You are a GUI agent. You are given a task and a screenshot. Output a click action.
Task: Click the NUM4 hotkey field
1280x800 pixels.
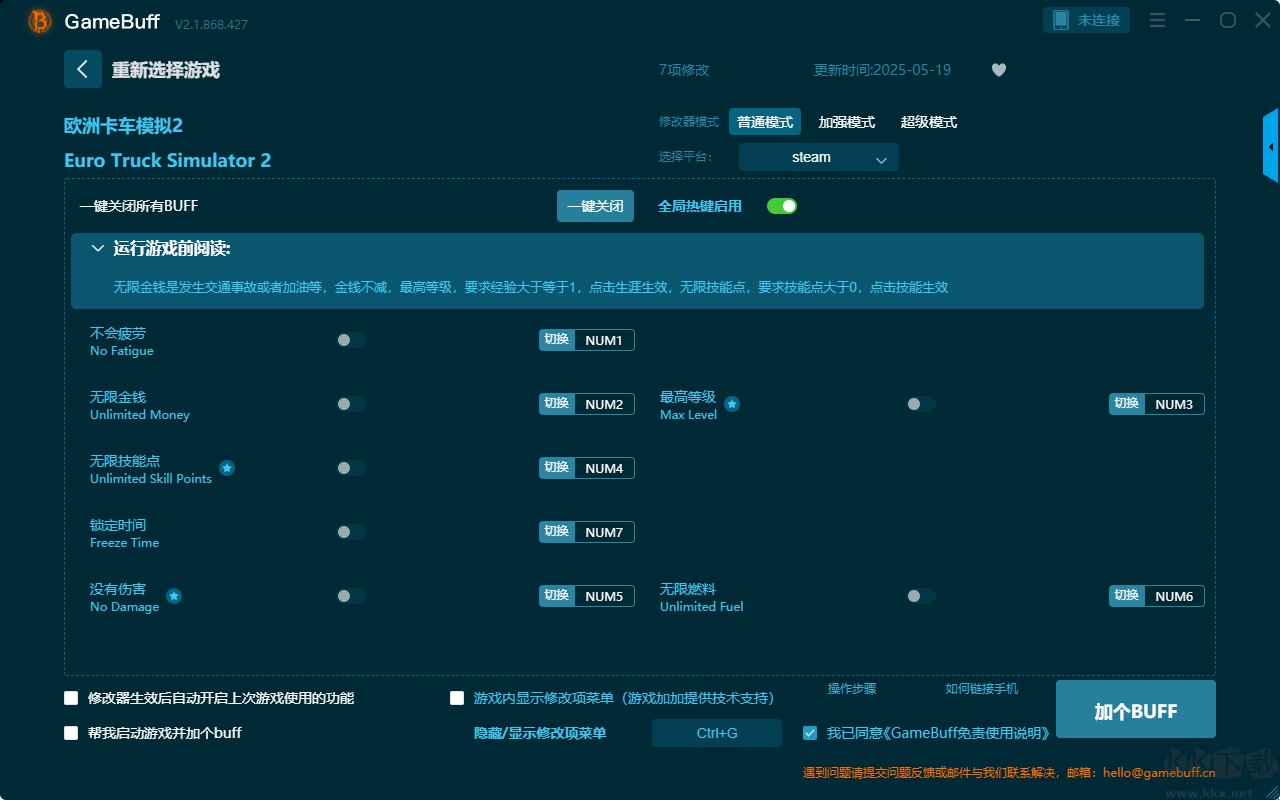pyautogui.click(x=604, y=468)
